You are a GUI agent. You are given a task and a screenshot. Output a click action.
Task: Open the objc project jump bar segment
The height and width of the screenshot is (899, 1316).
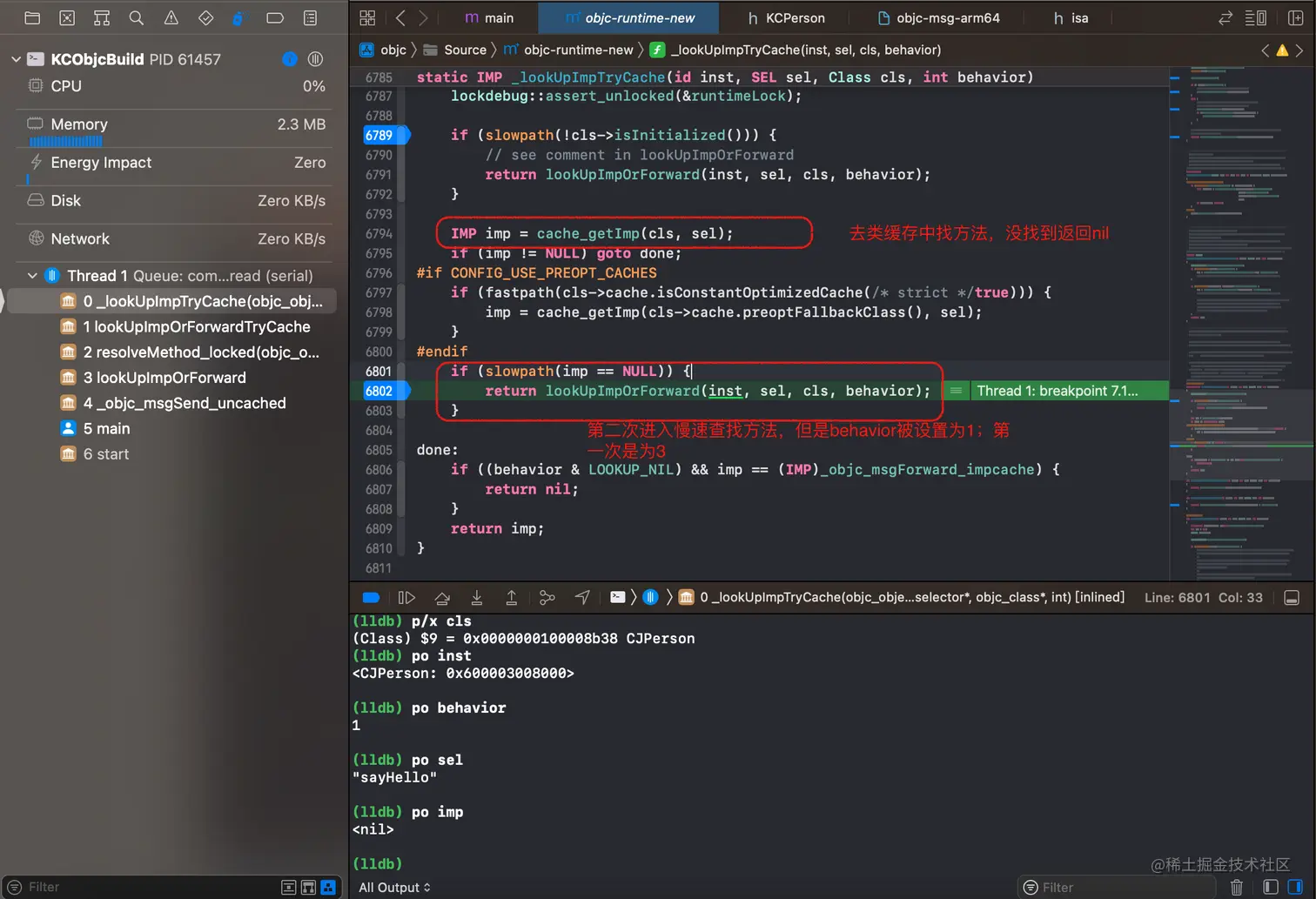tap(383, 50)
